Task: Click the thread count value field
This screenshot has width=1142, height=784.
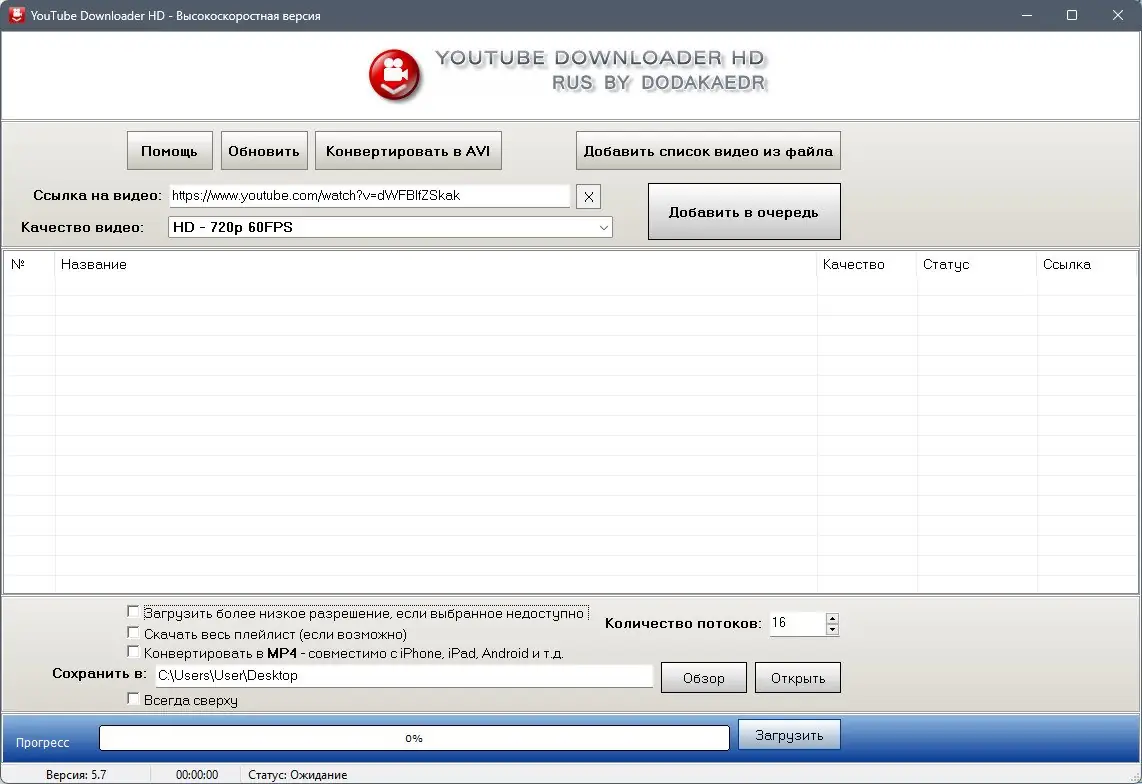Action: 798,624
